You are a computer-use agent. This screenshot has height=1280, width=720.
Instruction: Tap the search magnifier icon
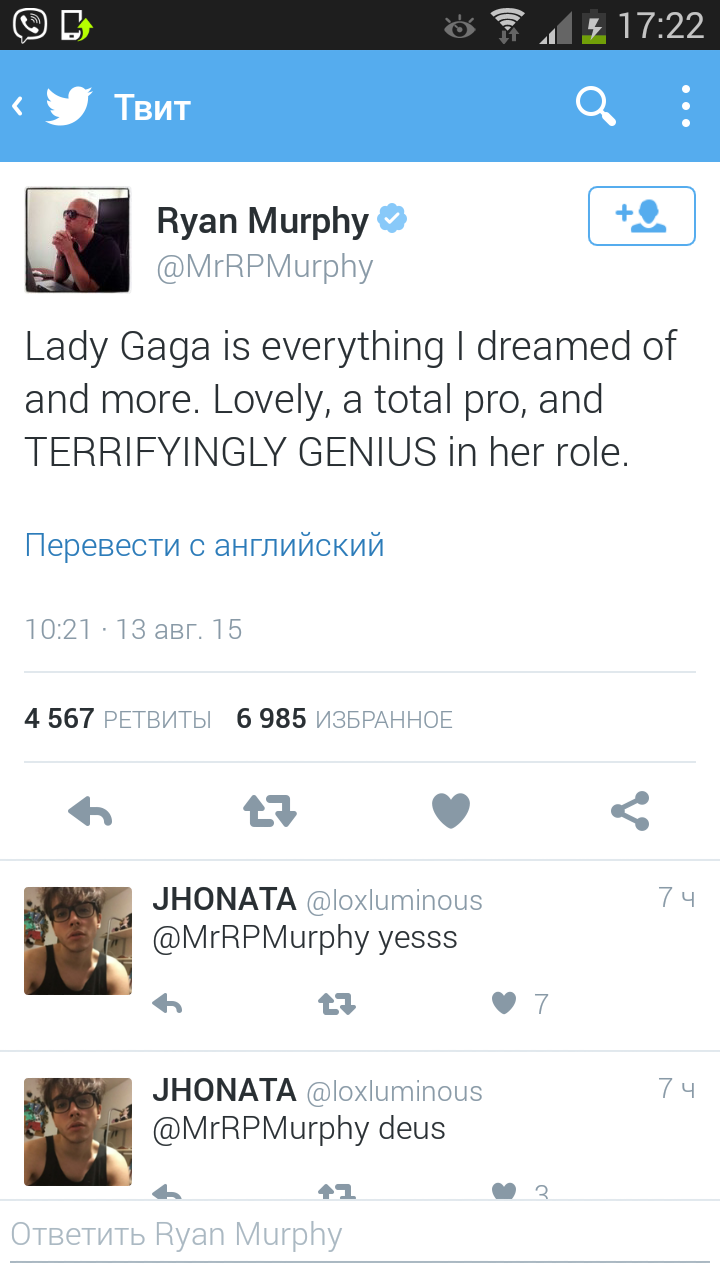pyautogui.click(x=596, y=106)
